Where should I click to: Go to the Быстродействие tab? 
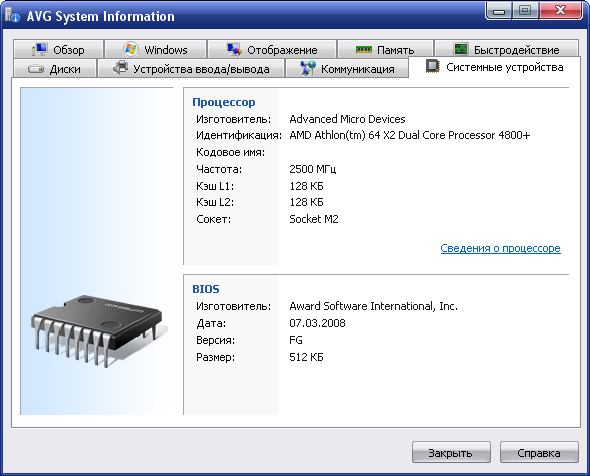506,49
